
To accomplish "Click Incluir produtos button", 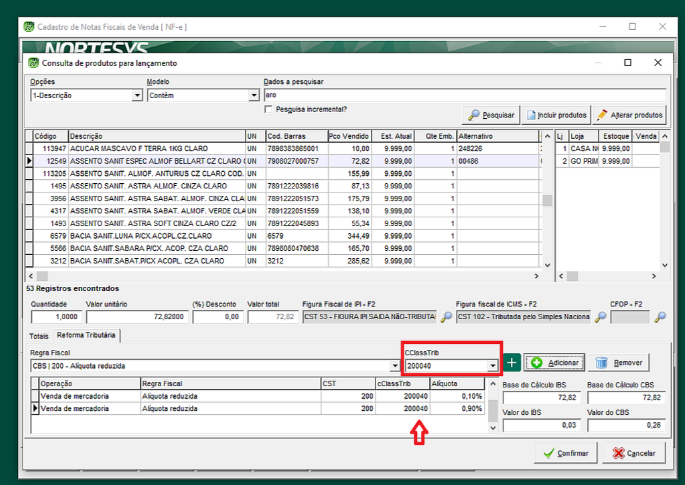I will [557, 115].
